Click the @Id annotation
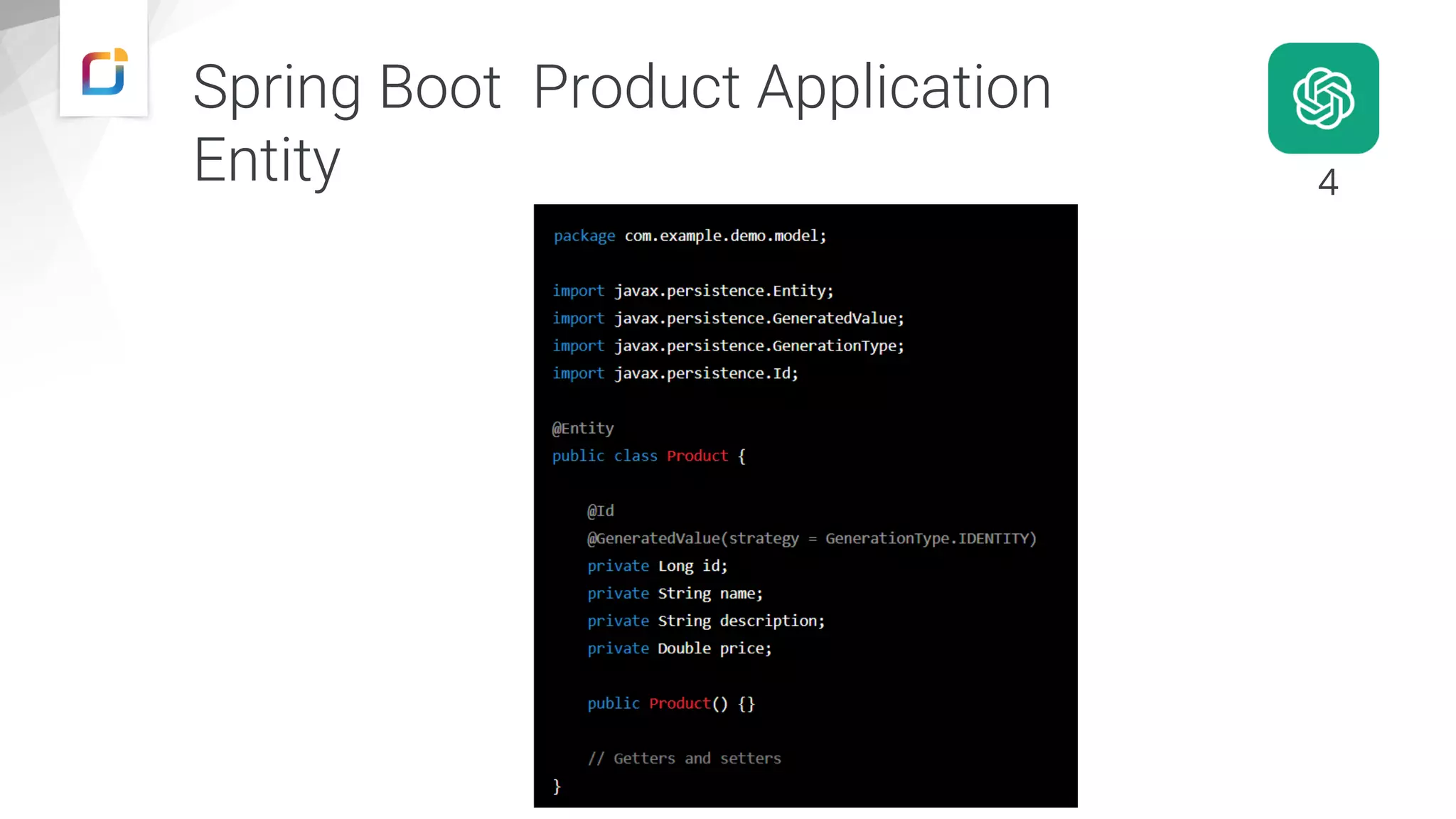The width and height of the screenshot is (1456, 819). point(600,510)
